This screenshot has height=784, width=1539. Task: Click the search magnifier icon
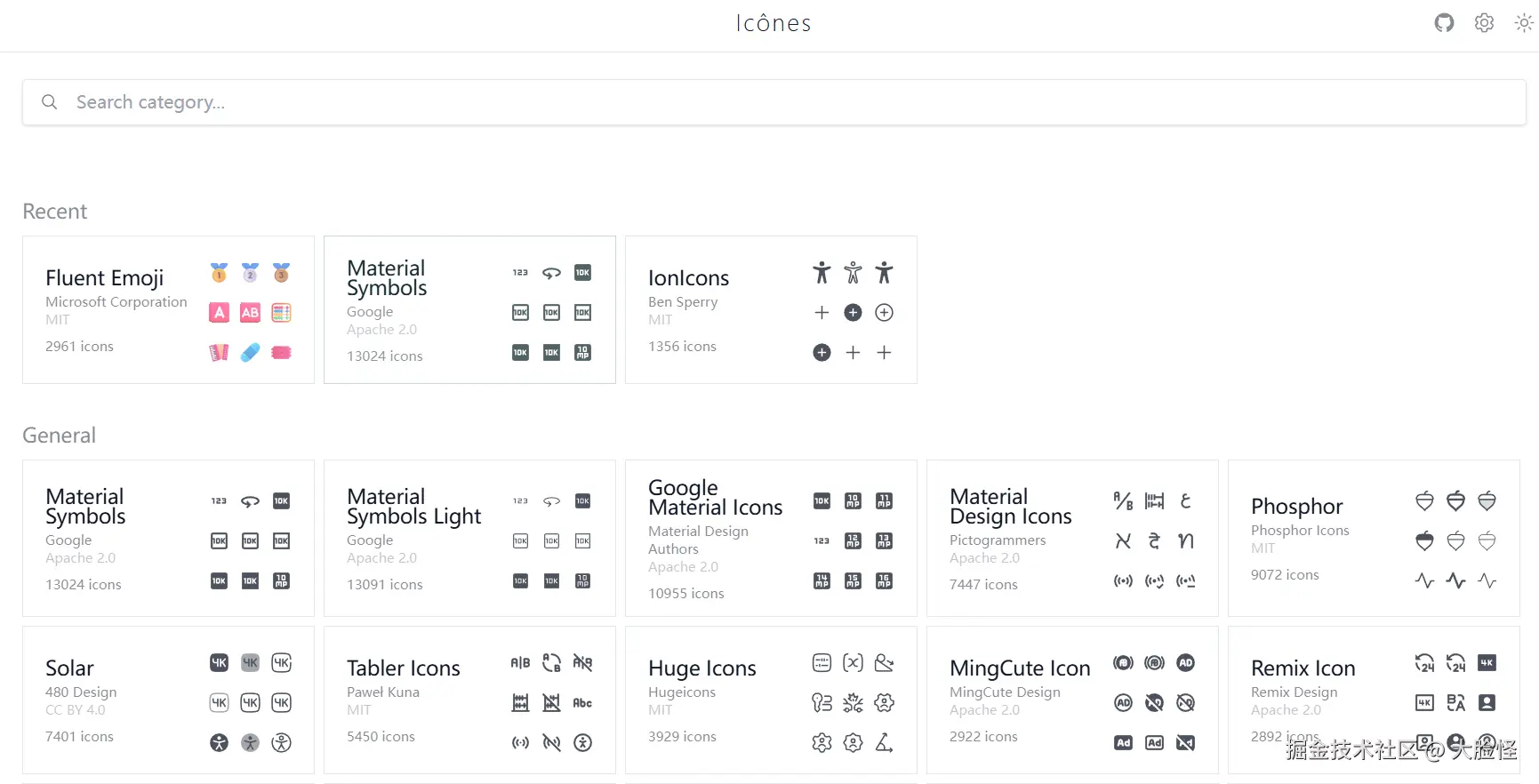click(x=50, y=102)
